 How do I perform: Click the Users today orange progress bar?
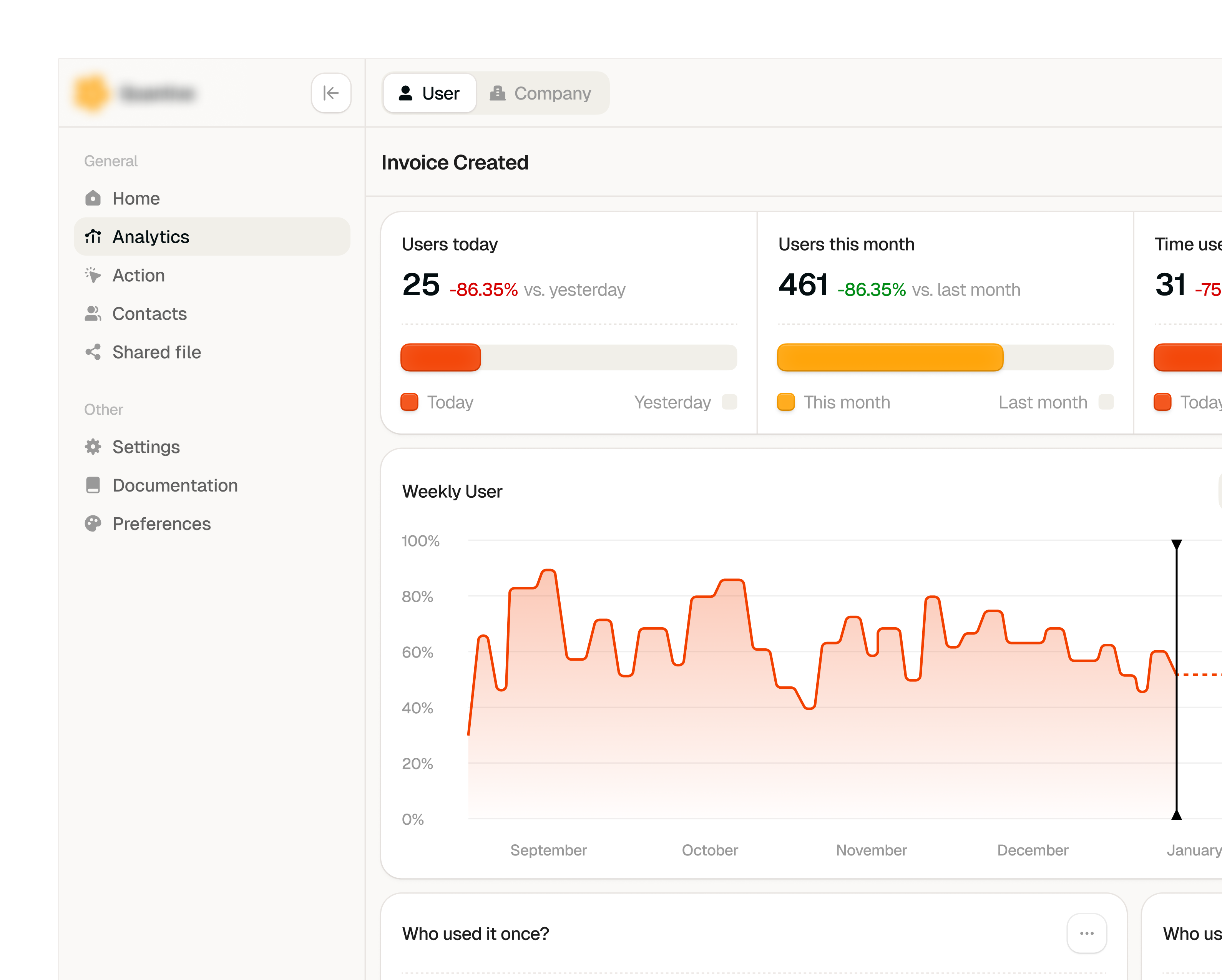coord(440,357)
